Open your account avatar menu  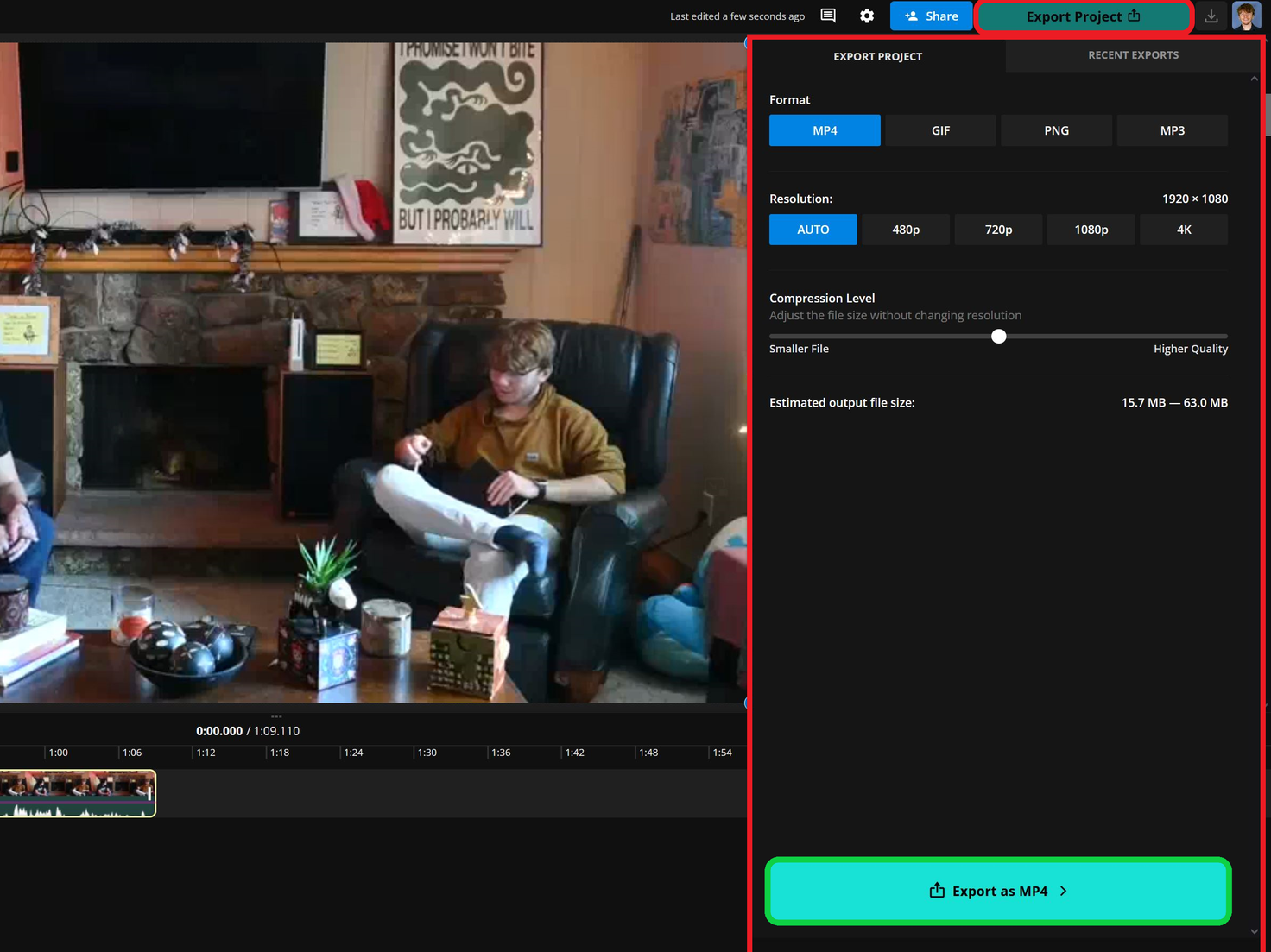click(1246, 16)
